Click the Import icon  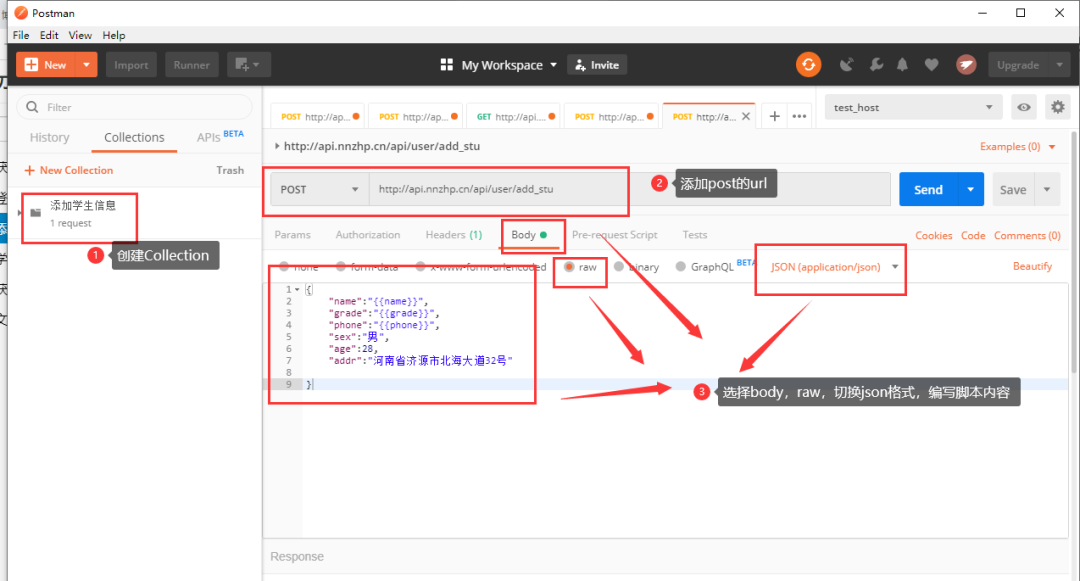coord(131,64)
